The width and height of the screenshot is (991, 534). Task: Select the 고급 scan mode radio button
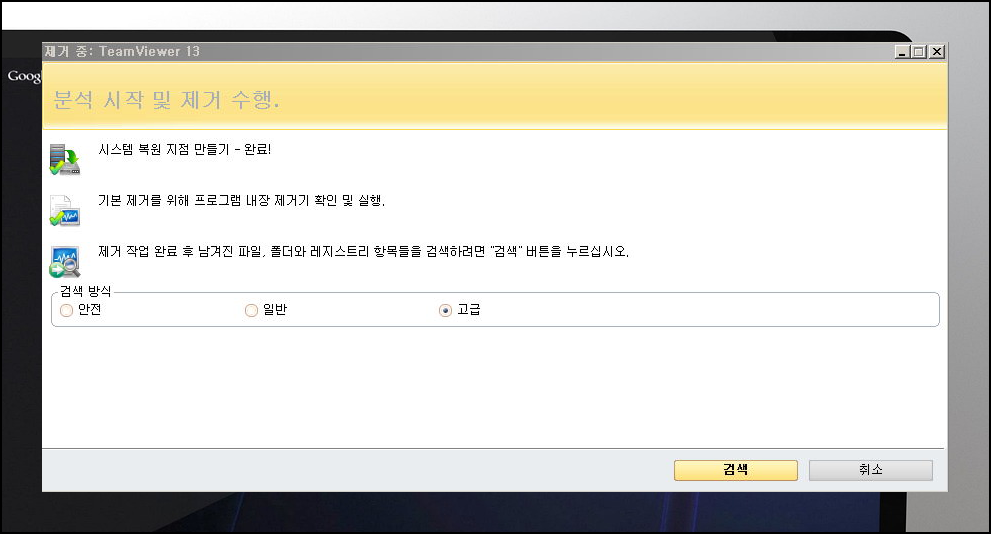(x=445, y=310)
